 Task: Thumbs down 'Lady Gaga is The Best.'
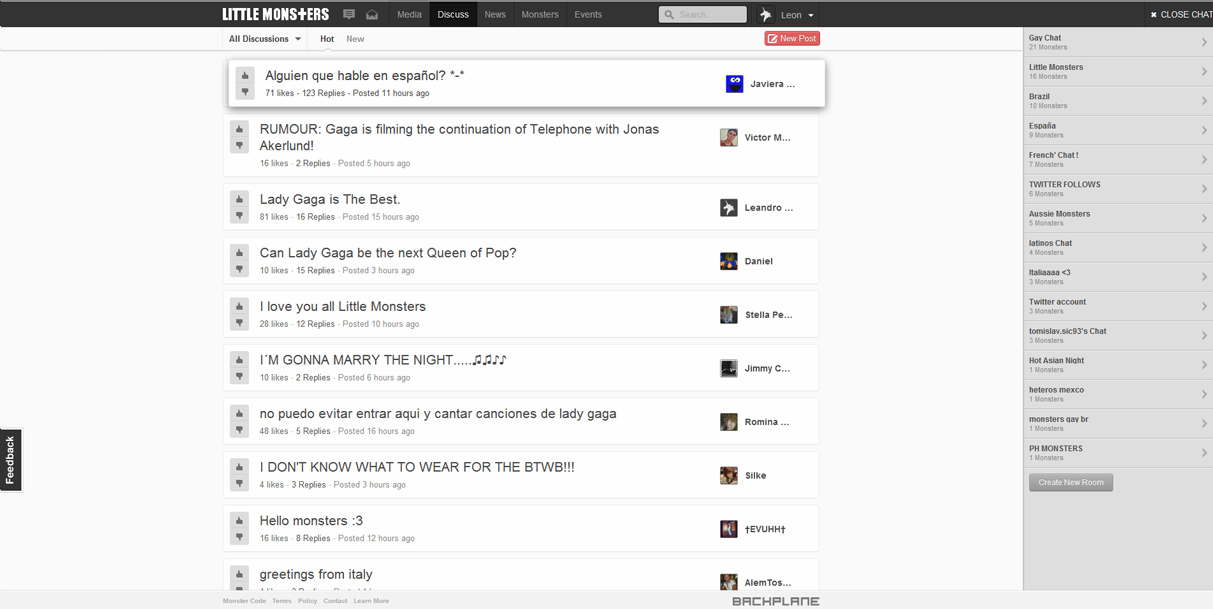click(239, 216)
